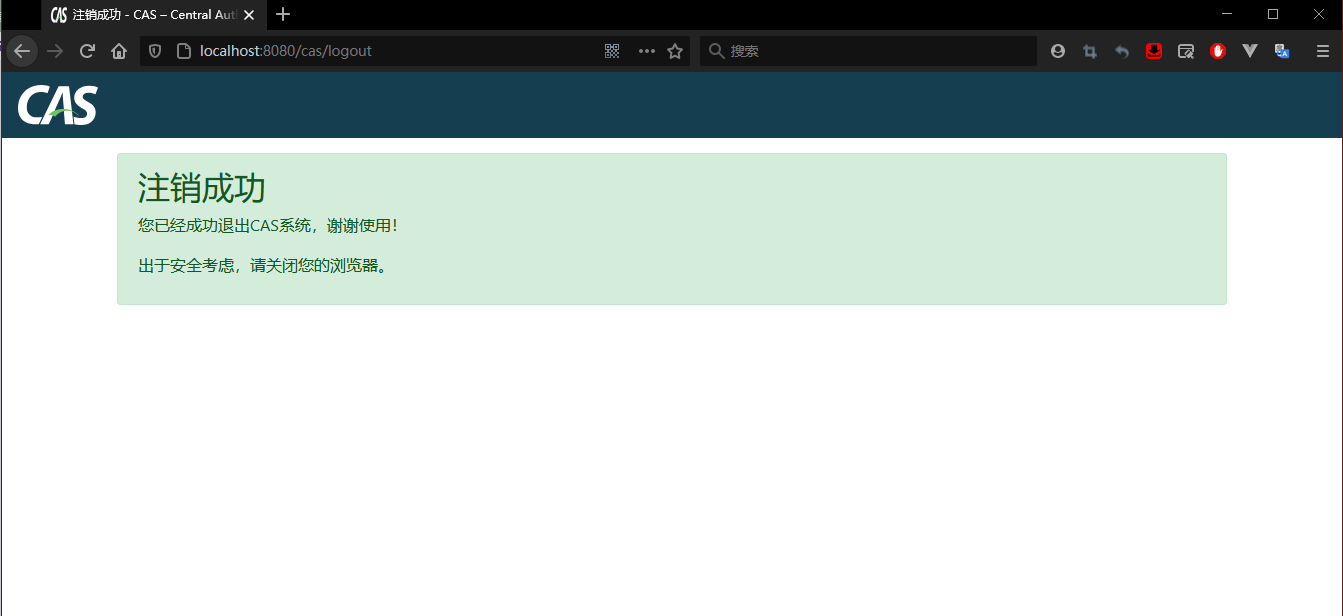The height and width of the screenshot is (616, 1343).
Task: Click the red download extension icon
Action: [1154, 51]
